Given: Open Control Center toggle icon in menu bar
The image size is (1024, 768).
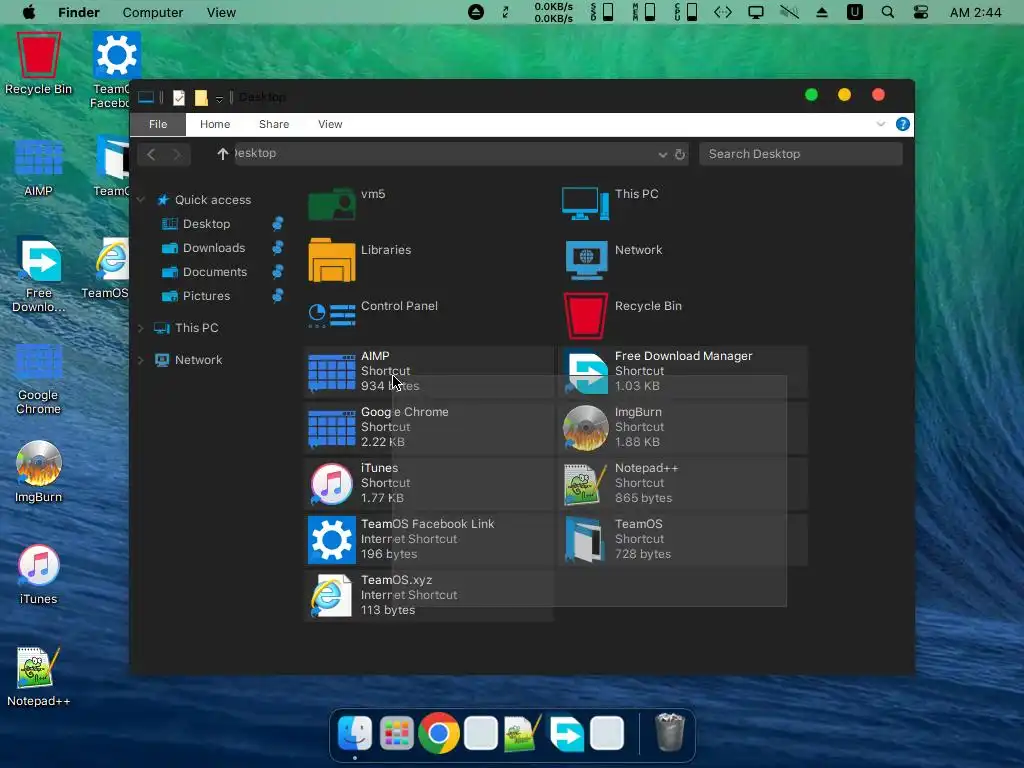Looking at the screenshot, I should [920, 12].
